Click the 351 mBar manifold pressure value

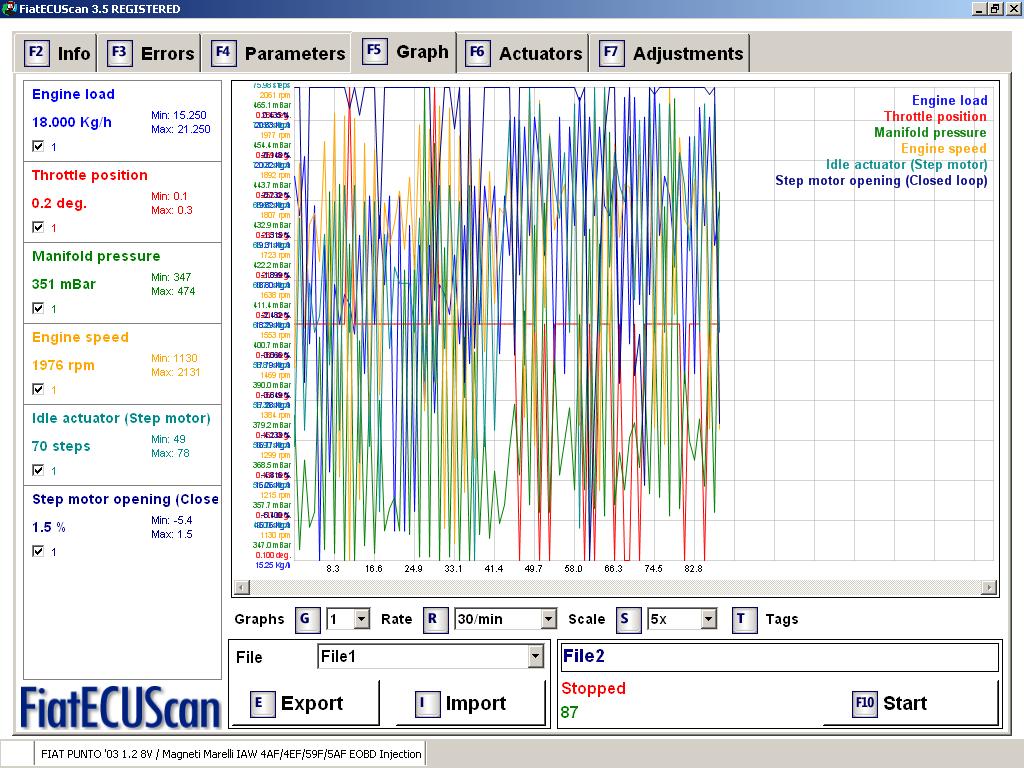click(63, 284)
